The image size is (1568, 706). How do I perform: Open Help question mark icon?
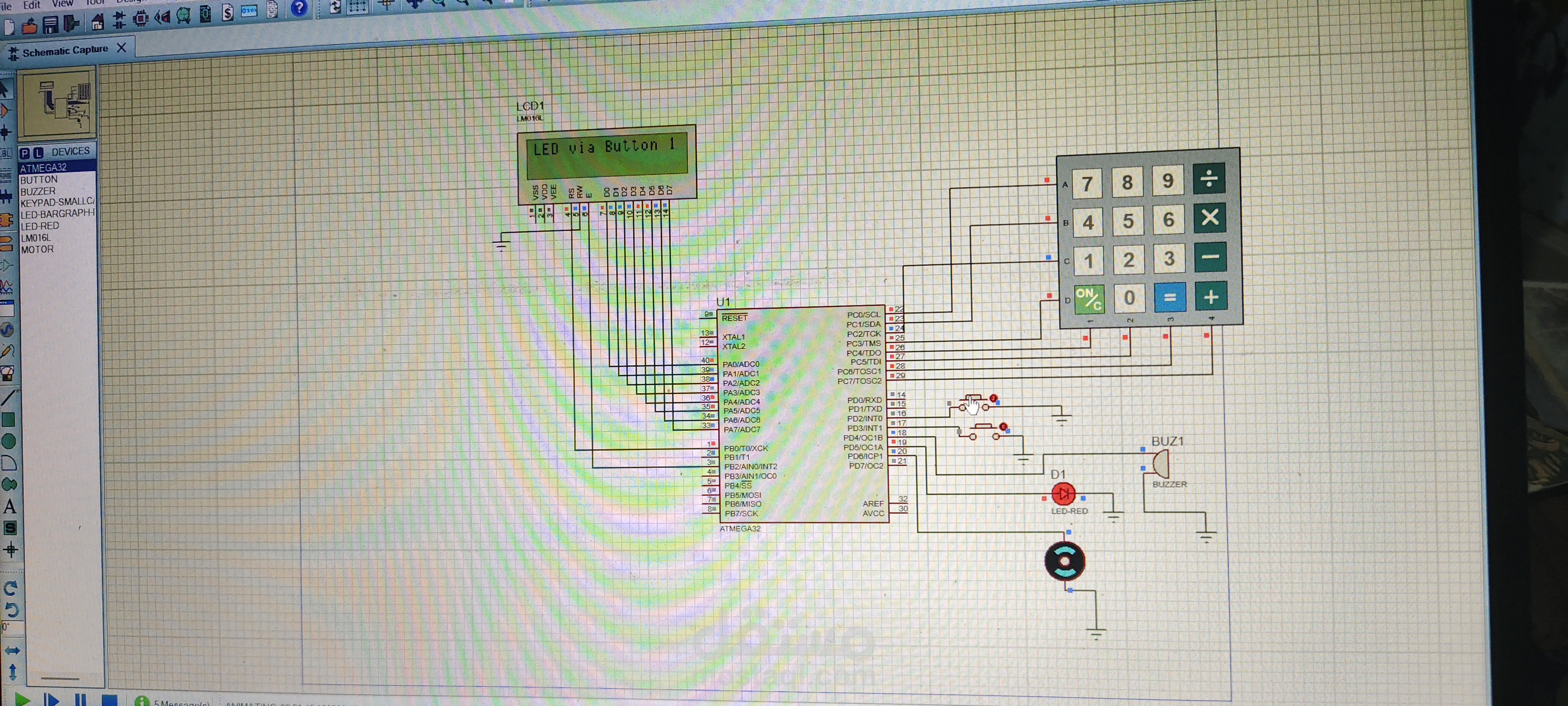point(299,8)
